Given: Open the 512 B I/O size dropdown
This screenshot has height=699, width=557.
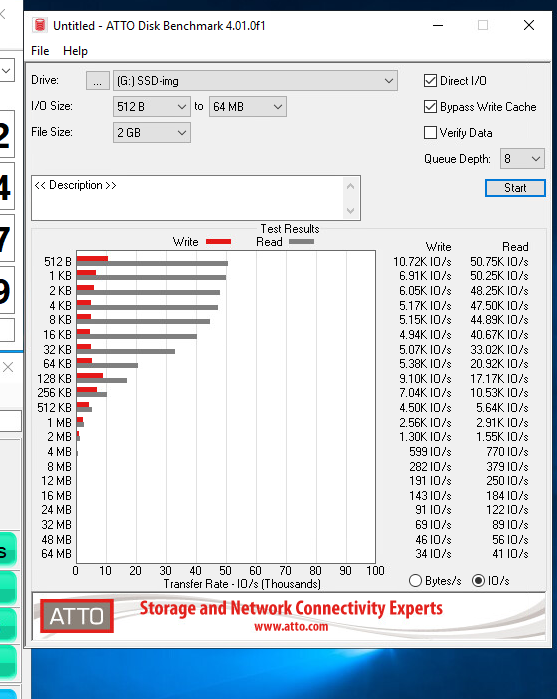Looking at the screenshot, I should point(152,107).
